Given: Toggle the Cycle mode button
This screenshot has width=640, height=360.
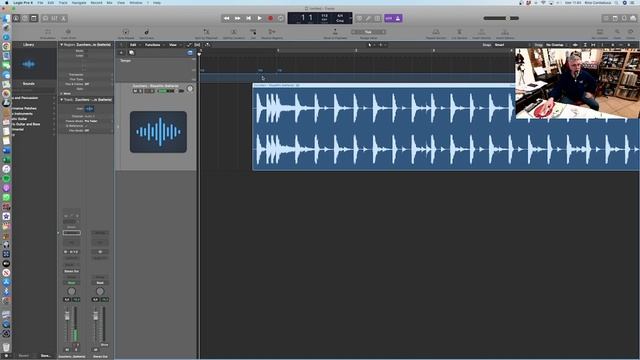Looking at the screenshot, I should click(x=281, y=18).
